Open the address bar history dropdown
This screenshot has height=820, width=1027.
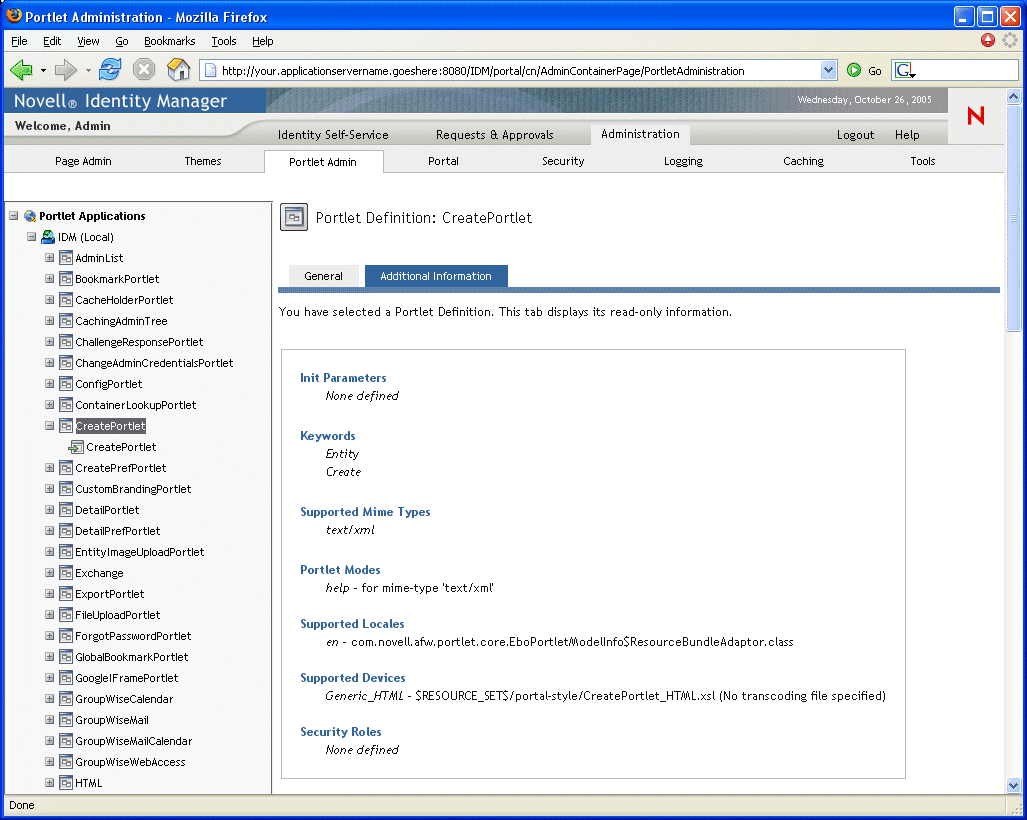(828, 70)
